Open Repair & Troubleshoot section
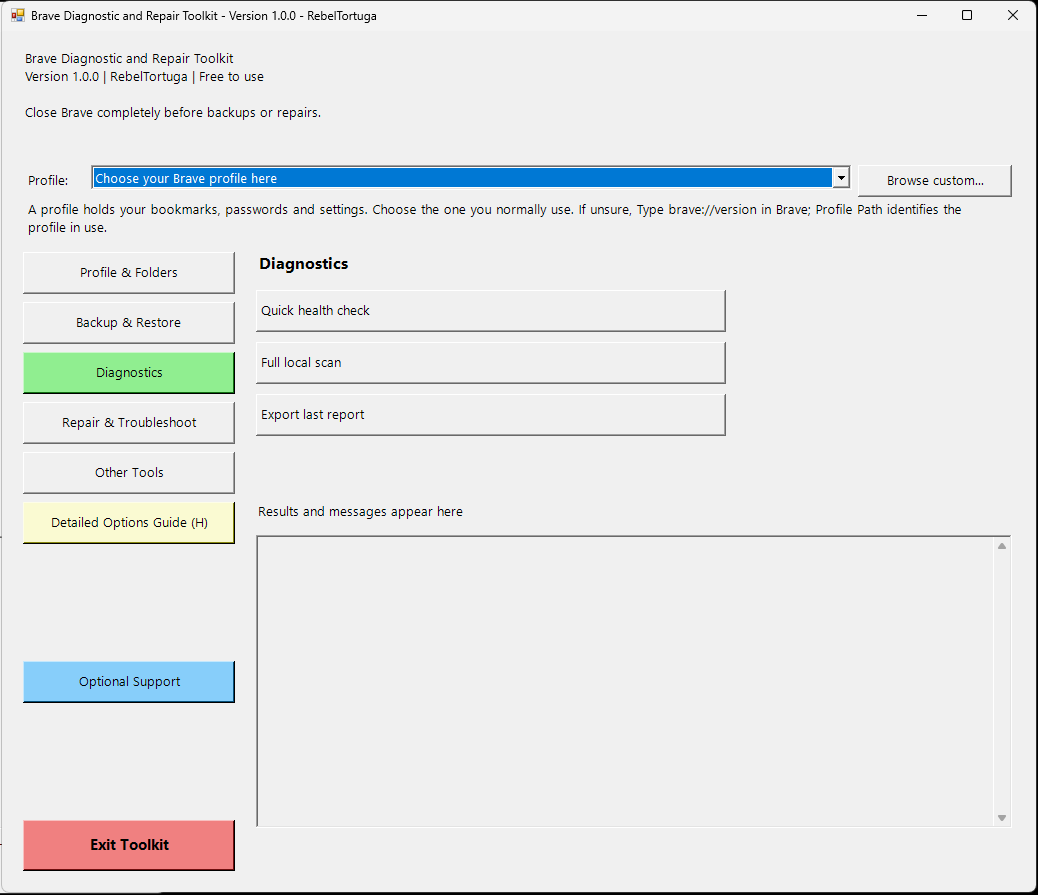Image resolution: width=1038 pixels, height=895 pixels. coord(129,422)
